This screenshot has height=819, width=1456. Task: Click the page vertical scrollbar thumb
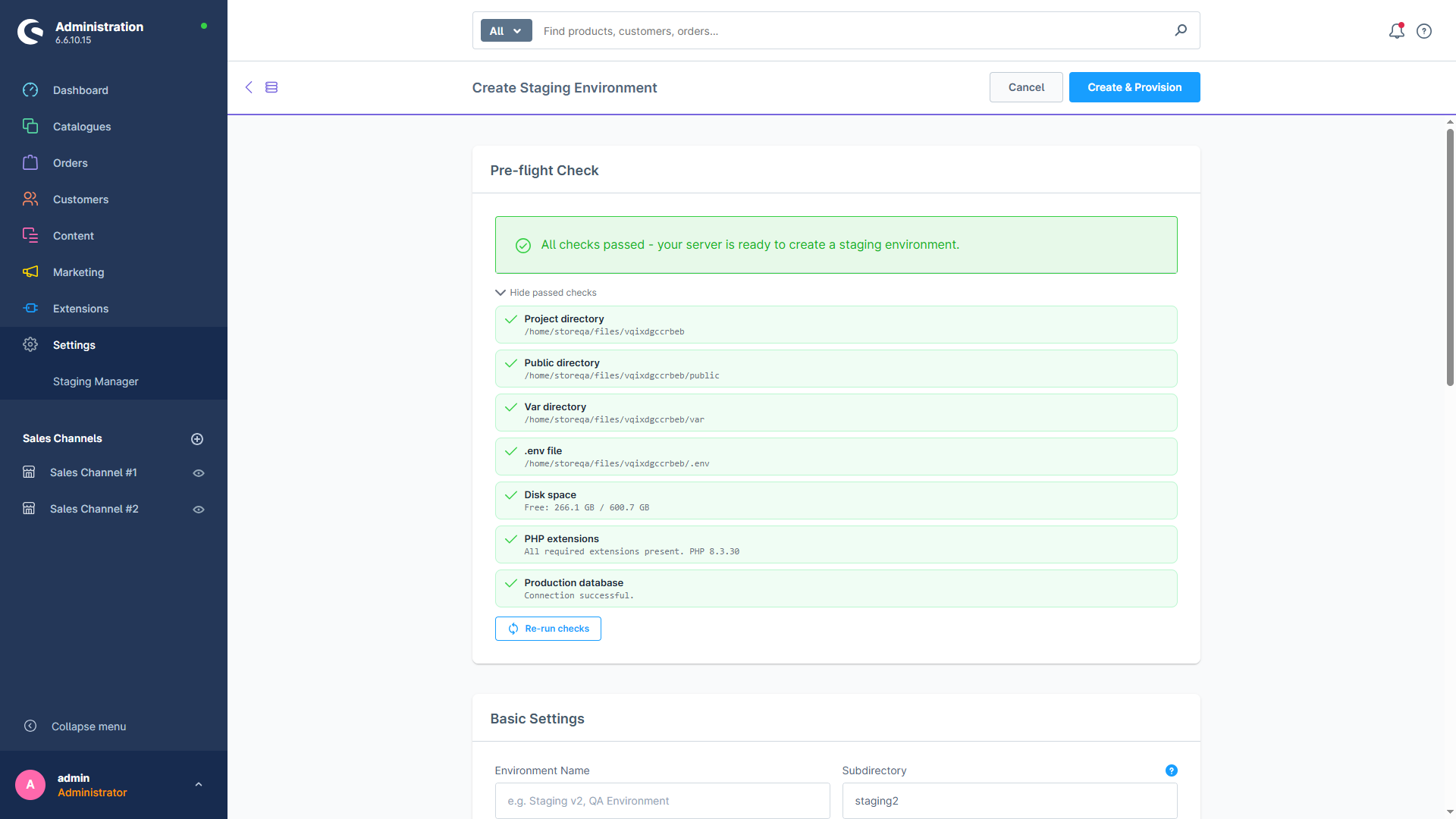[x=1450, y=258]
